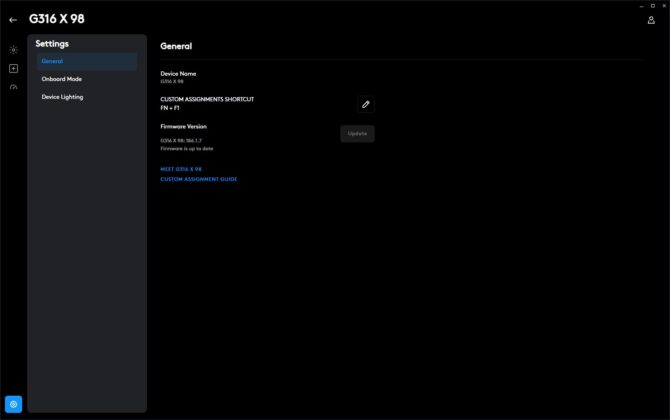The height and width of the screenshot is (420, 670).
Task: Open the assignments plus sidebar icon
Action: (14, 68)
